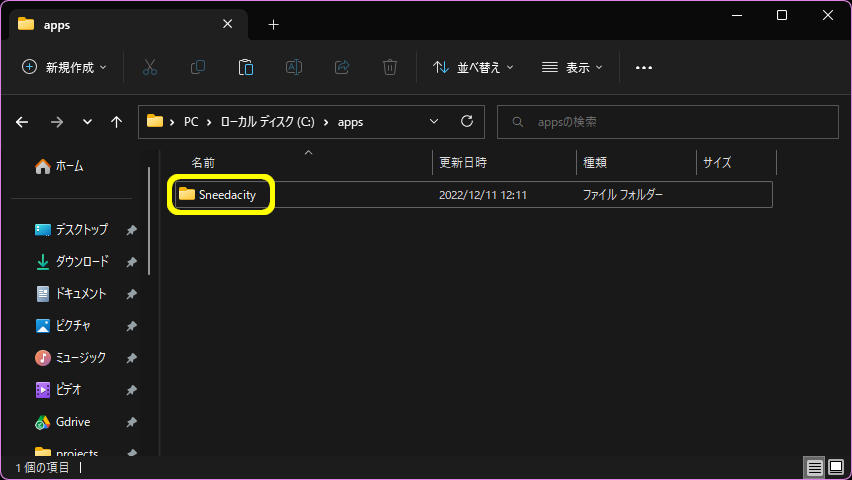The width and height of the screenshot is (852, 480).
Task: Click the Delete trash icon
Action: [x=390, y=67]
